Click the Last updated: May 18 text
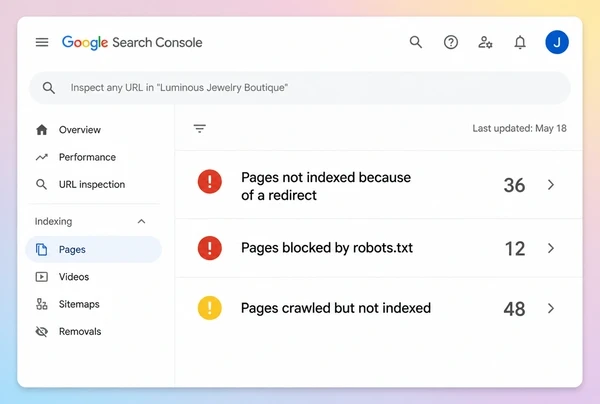The width and height of the screenshot is (600, 404). click(519, 129)
